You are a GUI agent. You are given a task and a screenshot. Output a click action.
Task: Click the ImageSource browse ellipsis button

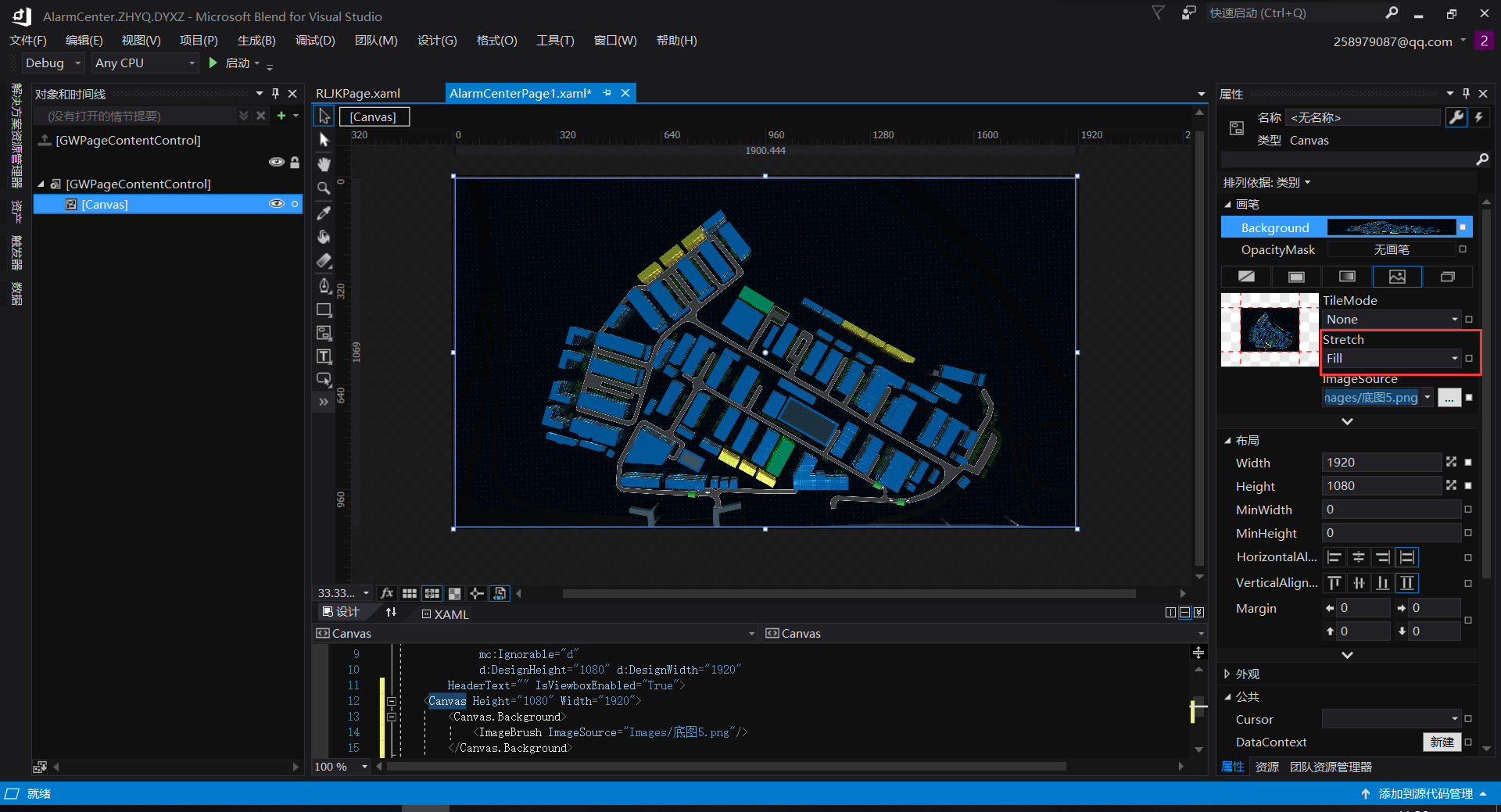coord(1449,398)
